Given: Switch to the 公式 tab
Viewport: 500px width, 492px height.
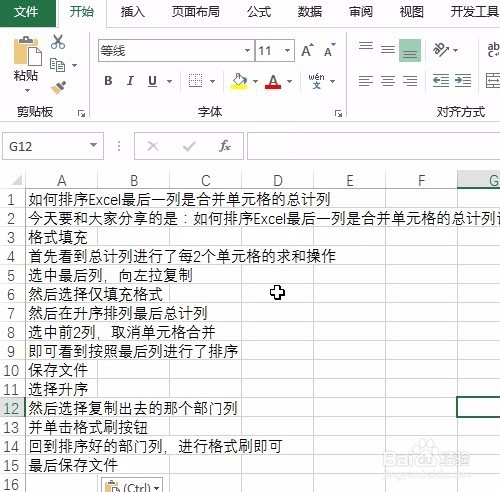Looking at the screenshot, I should pyautogui.click(x=259, y=12).
